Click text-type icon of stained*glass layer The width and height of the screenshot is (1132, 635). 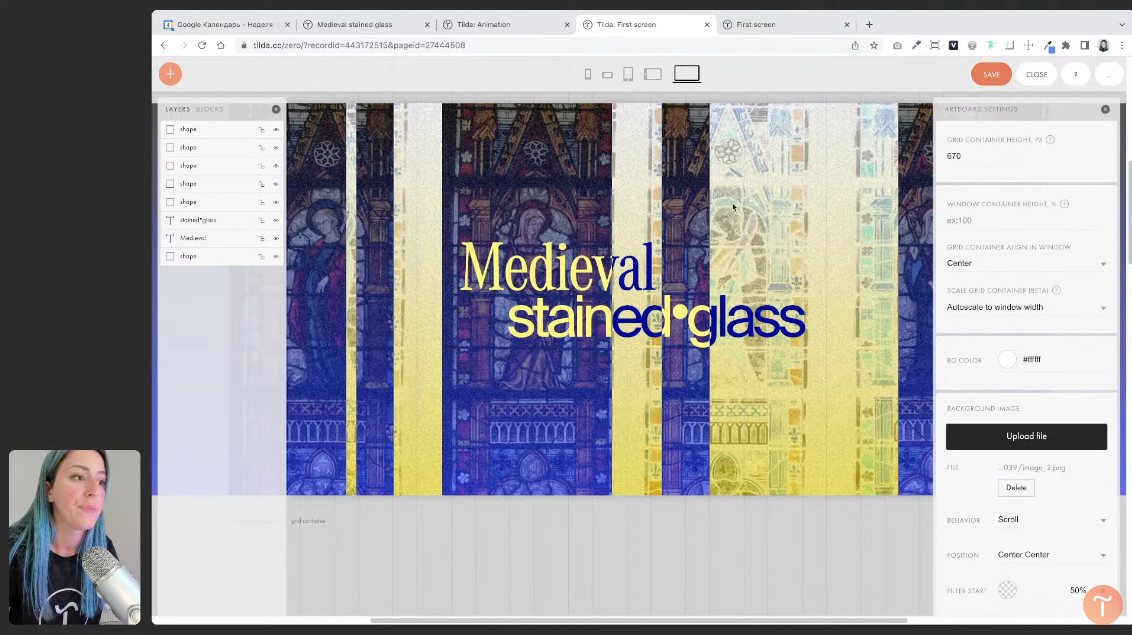170,220
